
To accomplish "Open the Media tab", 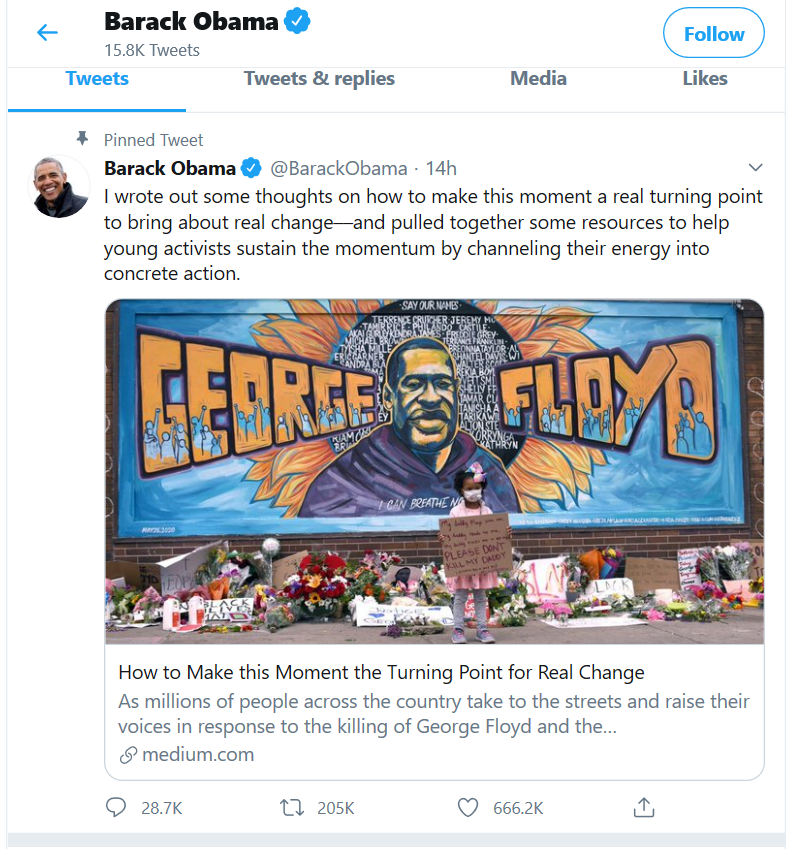I will [538, 79].
